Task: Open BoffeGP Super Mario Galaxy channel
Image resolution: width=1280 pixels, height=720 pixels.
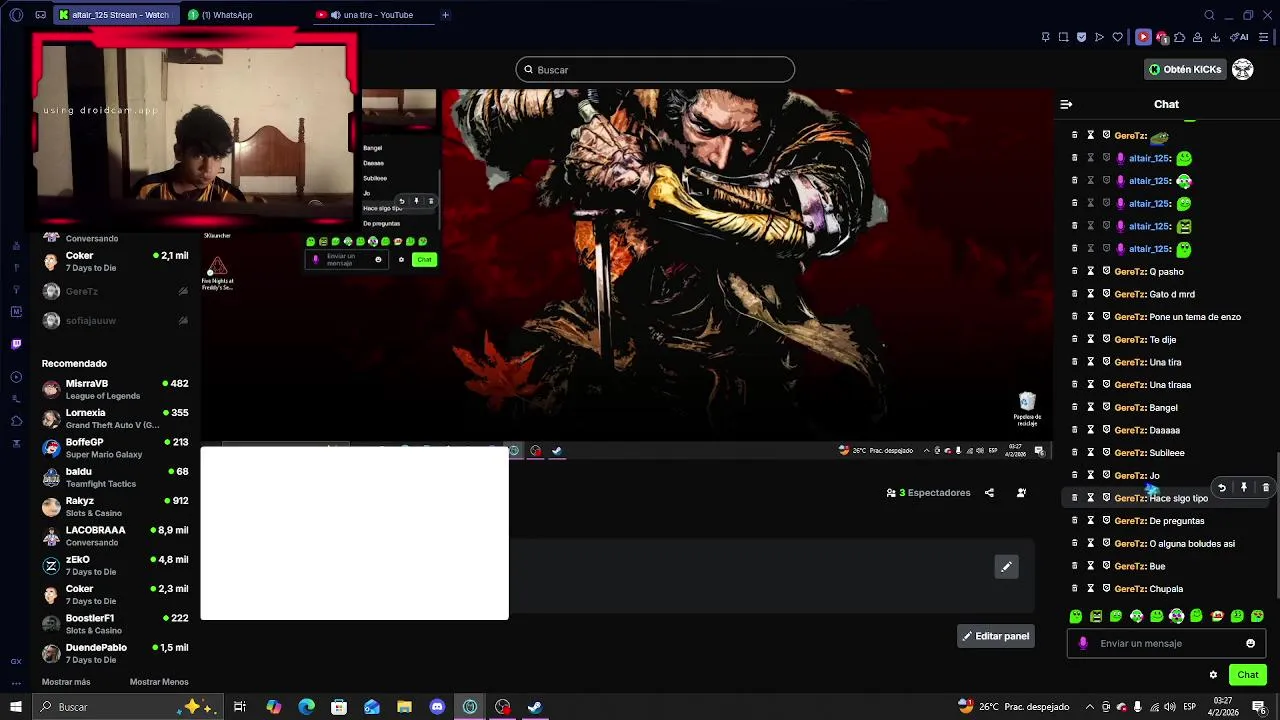Action: pyautogui.click(x=115, y=448)
